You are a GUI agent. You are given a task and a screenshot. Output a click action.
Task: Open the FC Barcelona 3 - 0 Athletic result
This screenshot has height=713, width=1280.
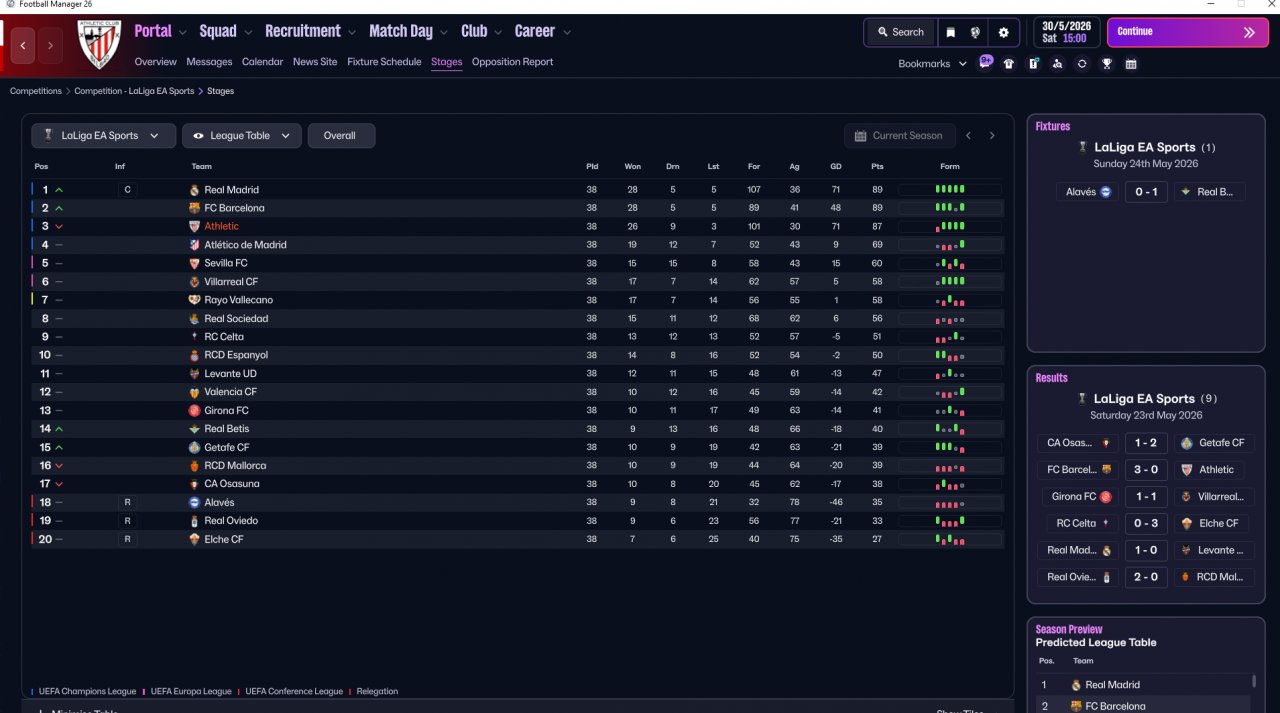1145,470
